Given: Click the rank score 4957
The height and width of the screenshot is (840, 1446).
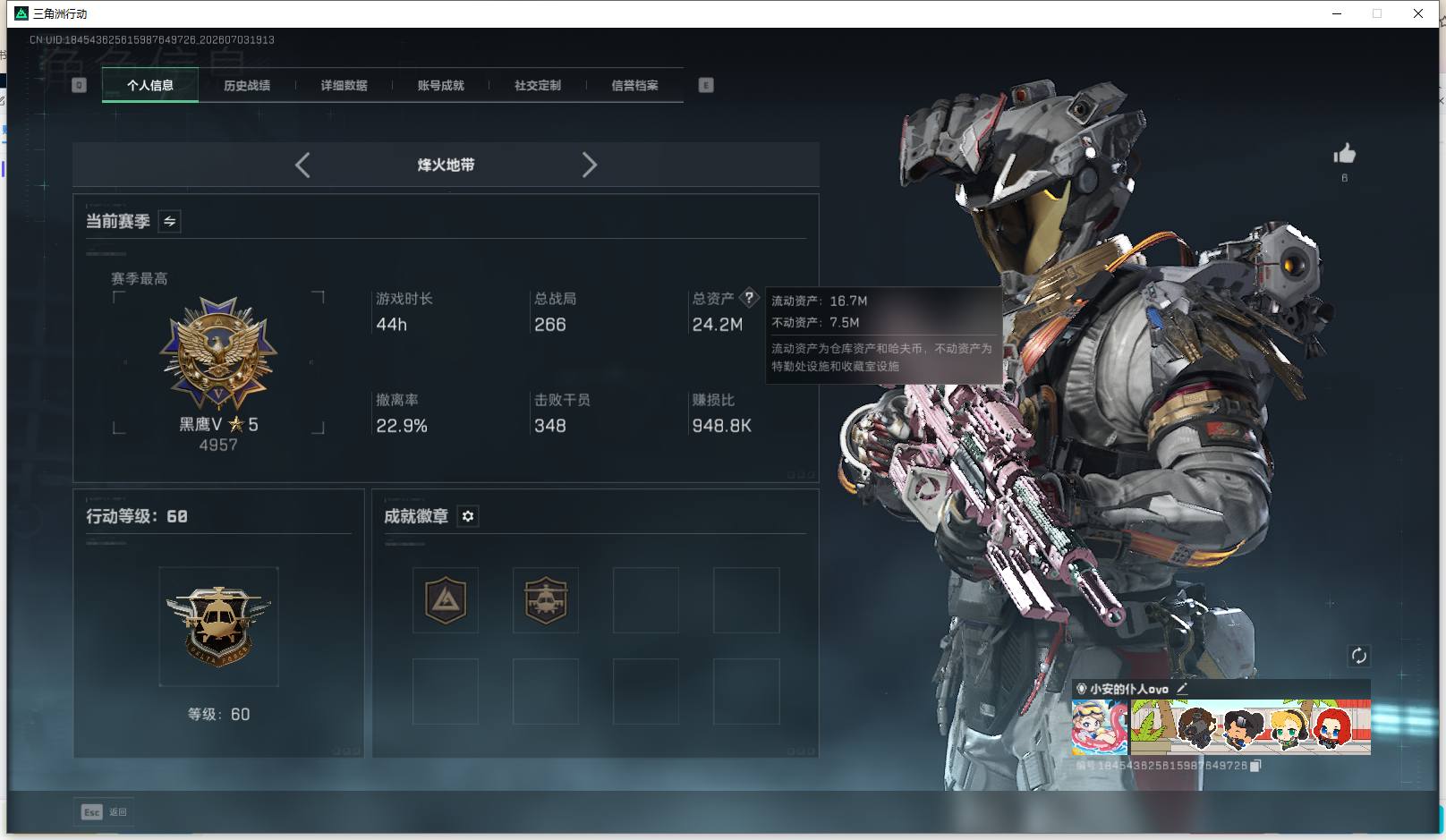Looking at the screenshot, I should [218, 445].
